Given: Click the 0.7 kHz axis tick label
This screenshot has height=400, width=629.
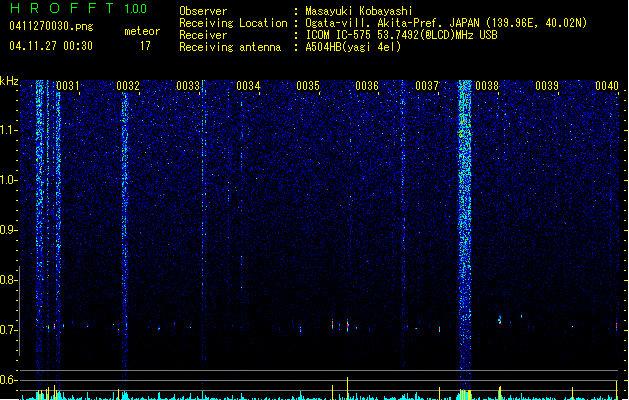Looking at the screenshot, I should tap(9, 330).
